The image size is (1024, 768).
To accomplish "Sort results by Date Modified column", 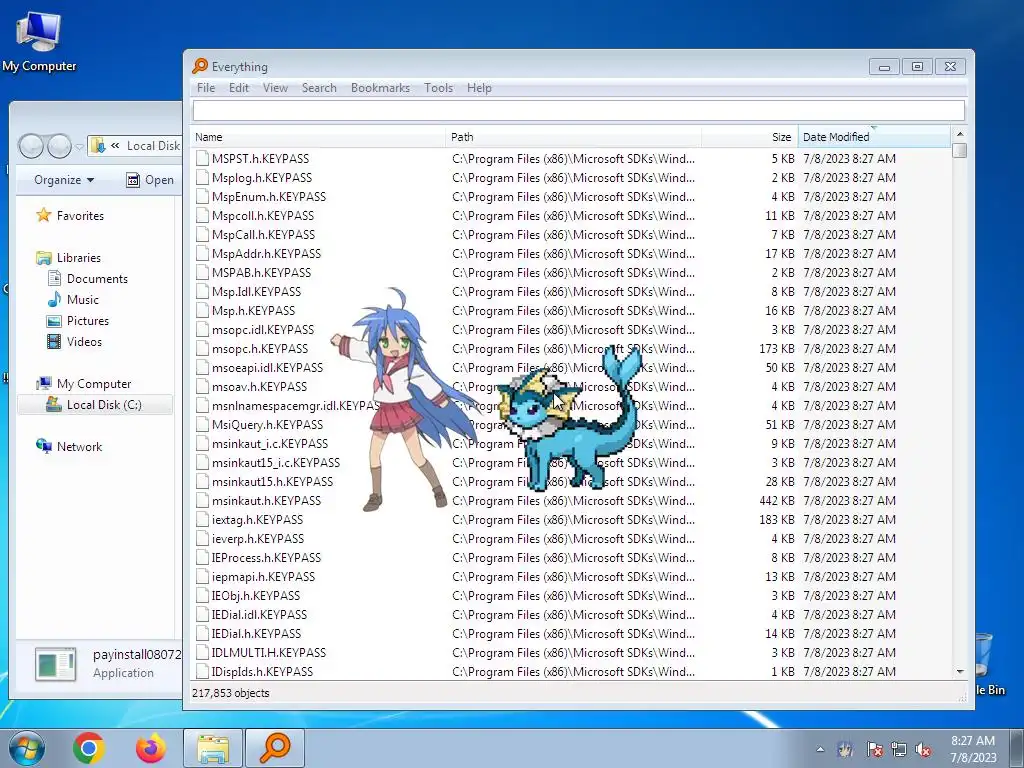I will (x=874, y=137).
